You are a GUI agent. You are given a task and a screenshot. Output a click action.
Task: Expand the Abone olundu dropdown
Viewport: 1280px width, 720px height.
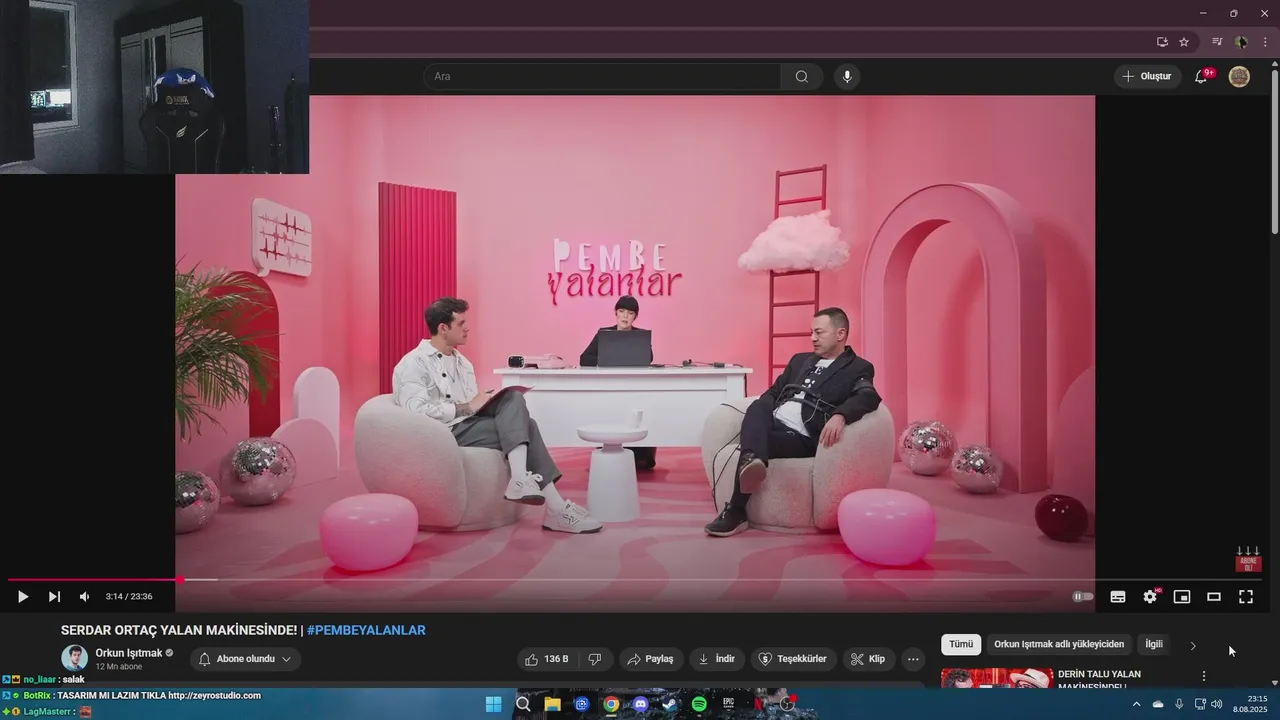[245, 659]
